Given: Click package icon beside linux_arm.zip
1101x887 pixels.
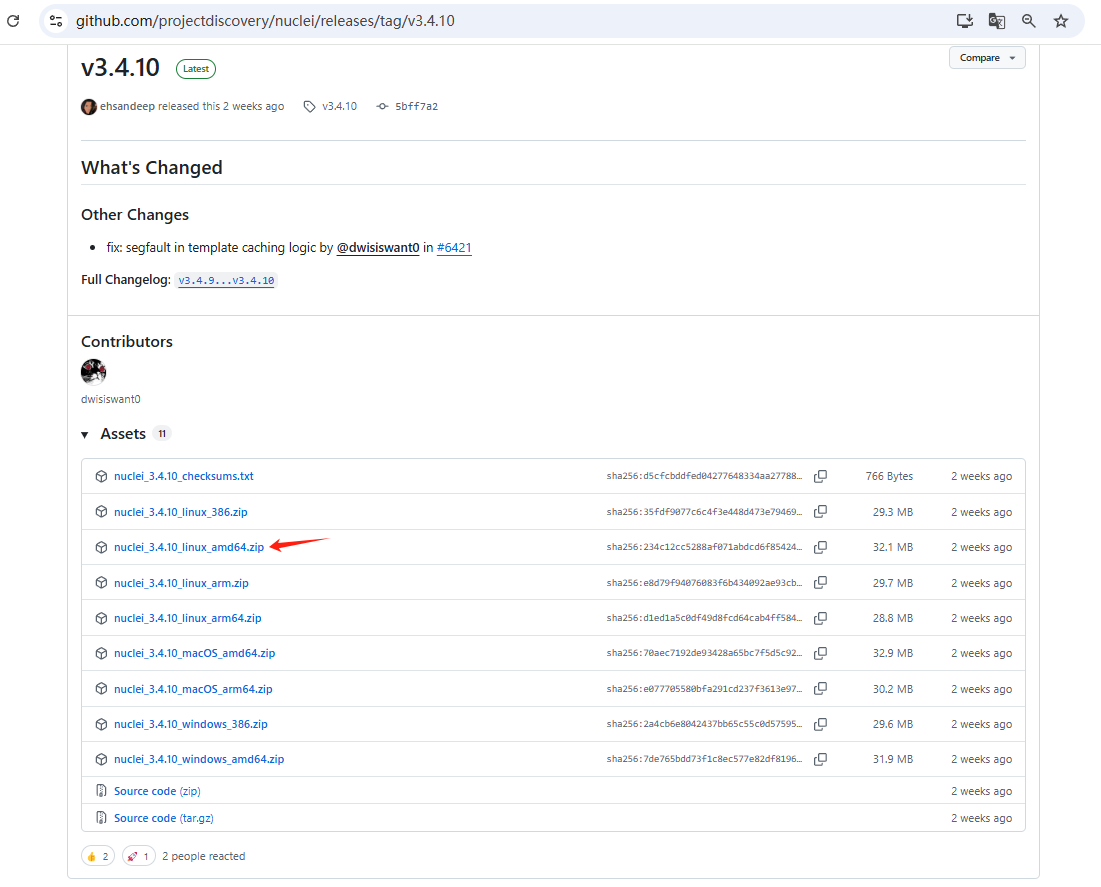Looking at the screenshot, I should pyautogui.click(x=101, y=583).
